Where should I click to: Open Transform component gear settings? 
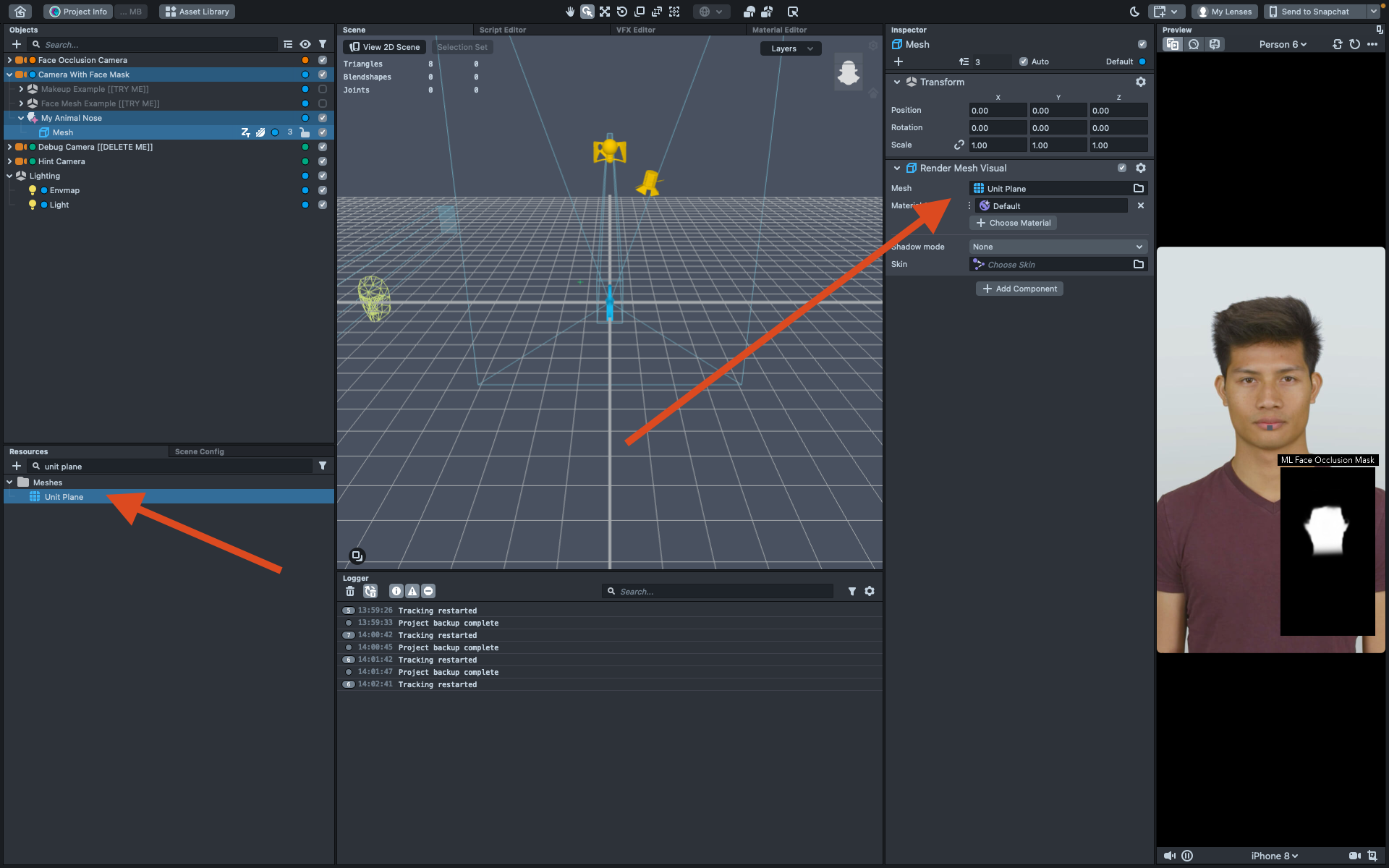click(1140, 82)
